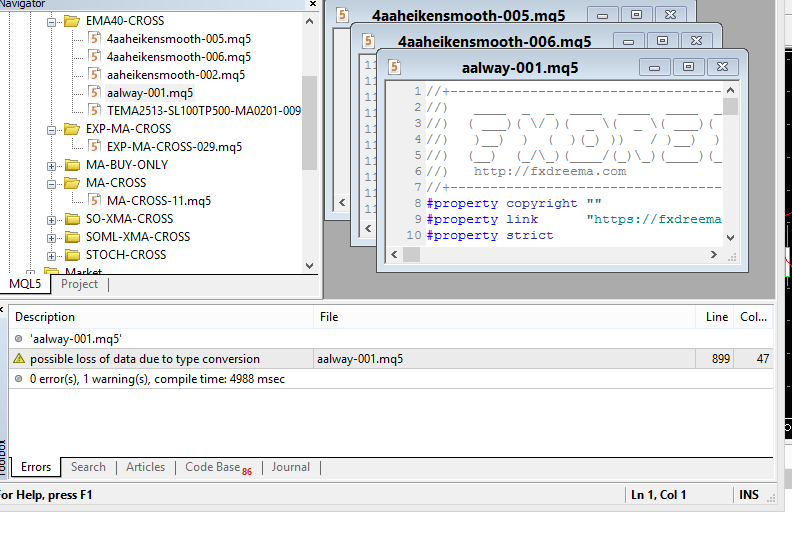This screenshot has width=792, height=533.
Task: Collapse the EMA40-CROSS folder
Action: pyautogui.click(x=52, y=22)
